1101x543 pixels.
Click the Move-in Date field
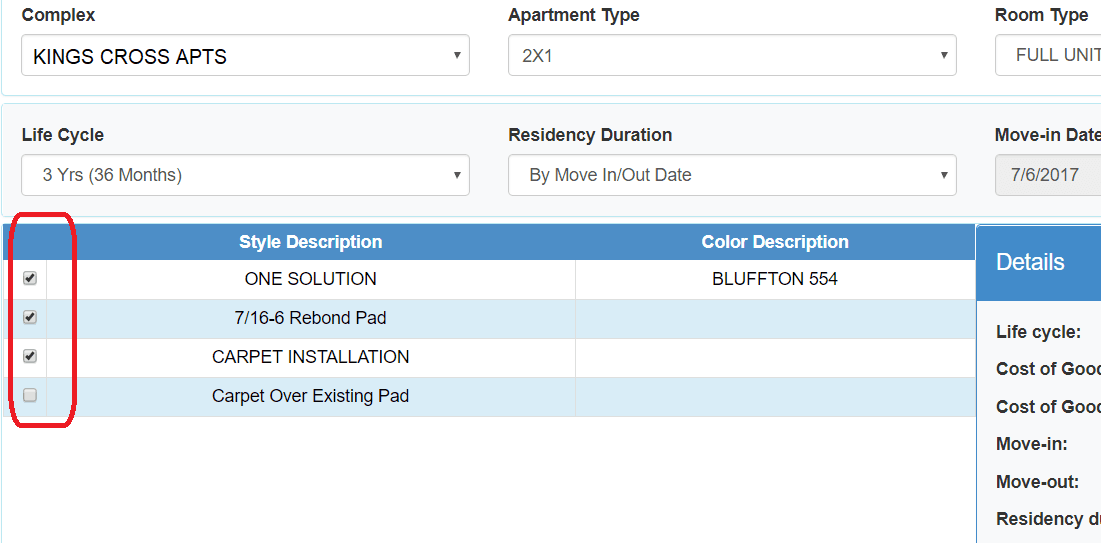coord(1048,175)
